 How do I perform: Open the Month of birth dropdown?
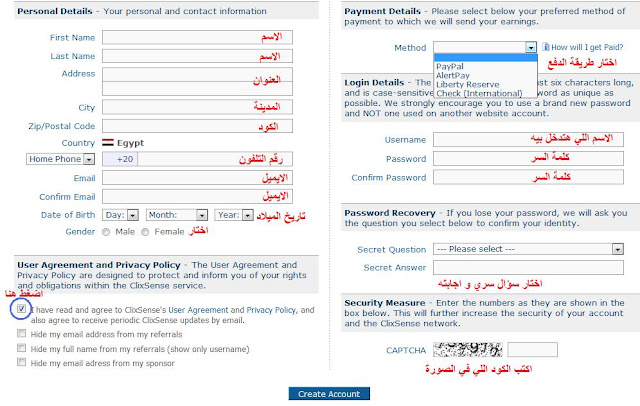click(x=175, y=214)
